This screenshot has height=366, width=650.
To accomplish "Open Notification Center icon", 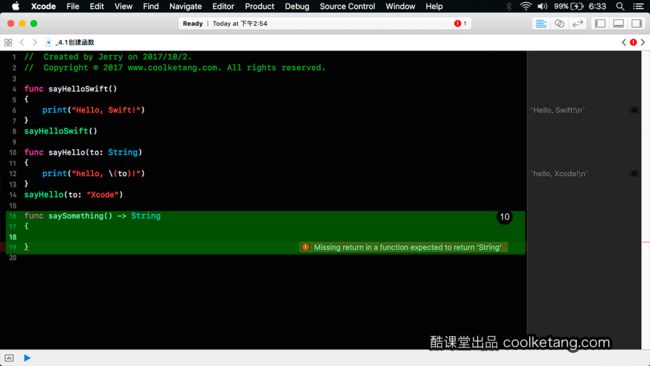I will (x=638, y=6).
